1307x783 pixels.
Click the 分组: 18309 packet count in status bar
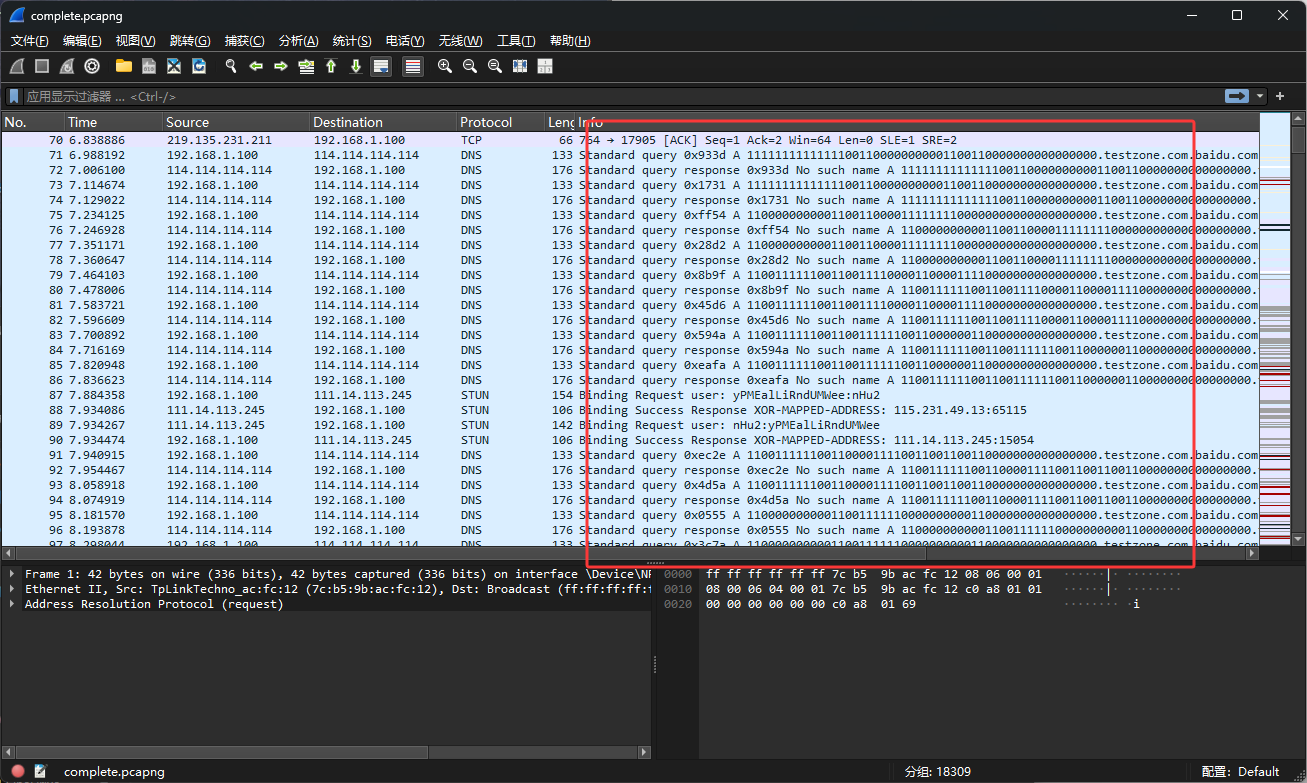point(937,771)
